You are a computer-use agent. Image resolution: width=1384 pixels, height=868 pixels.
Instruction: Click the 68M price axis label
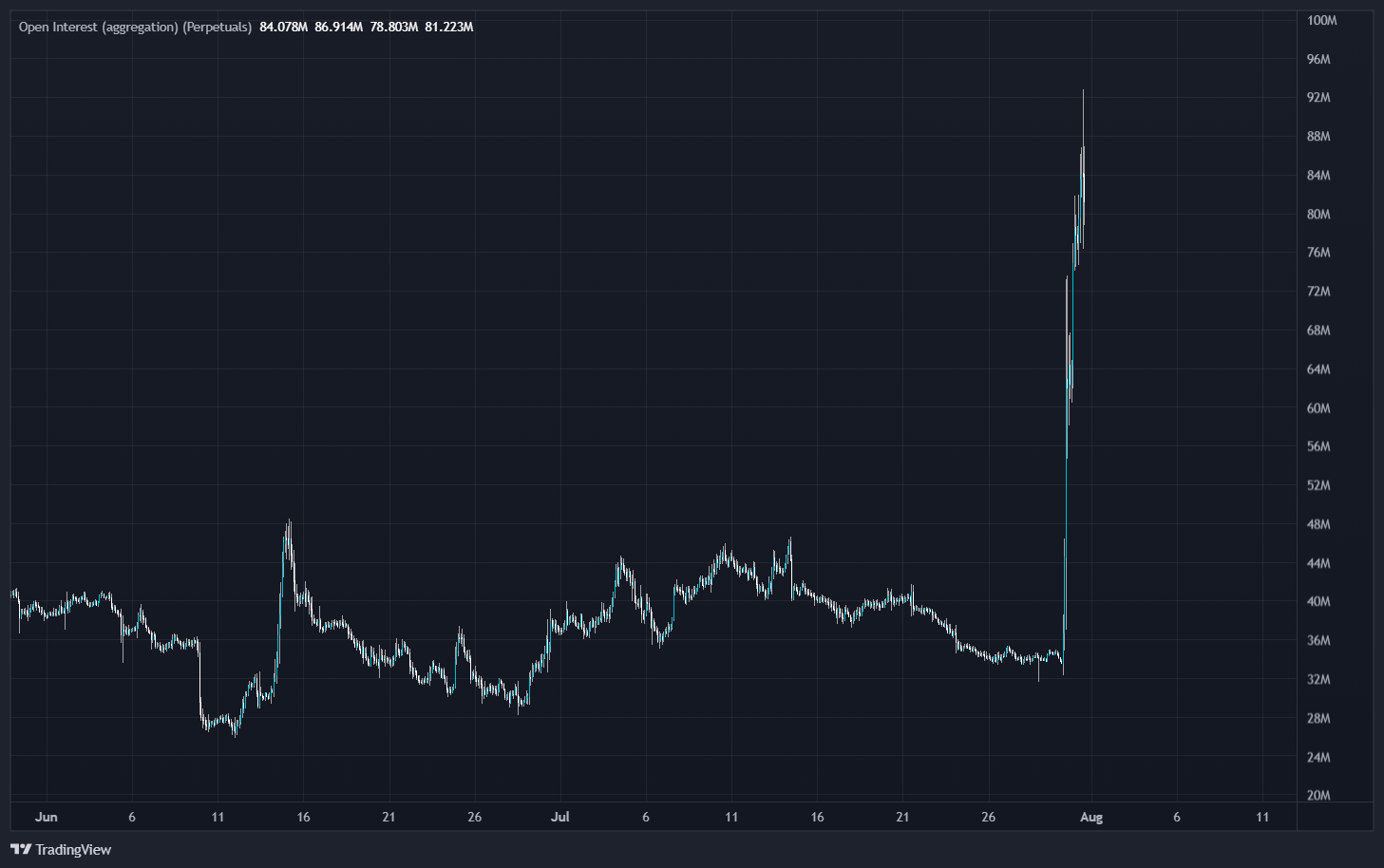(x=1318, y=330)
